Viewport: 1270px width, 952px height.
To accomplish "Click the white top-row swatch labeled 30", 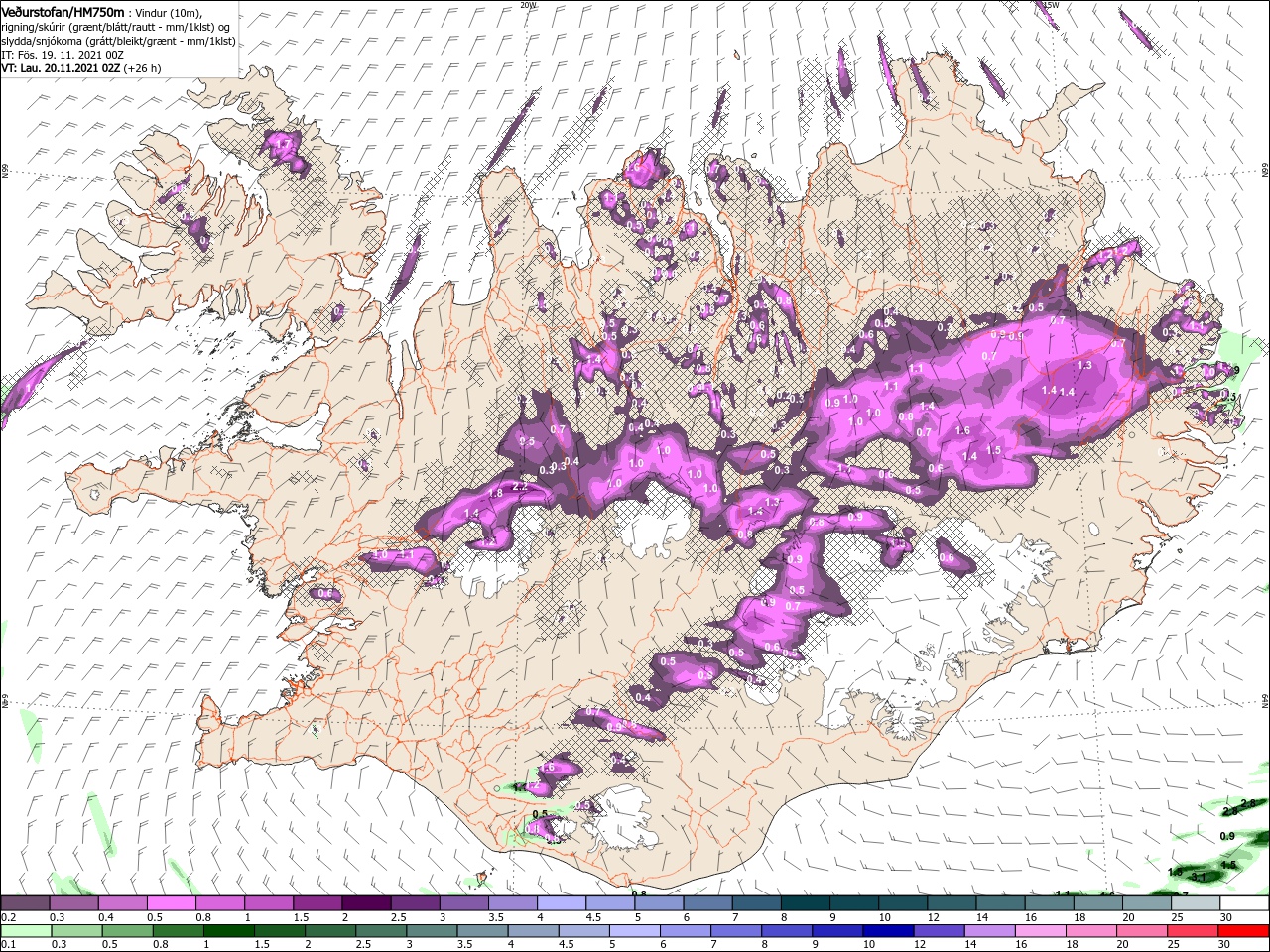I will tap(1245, 903).
